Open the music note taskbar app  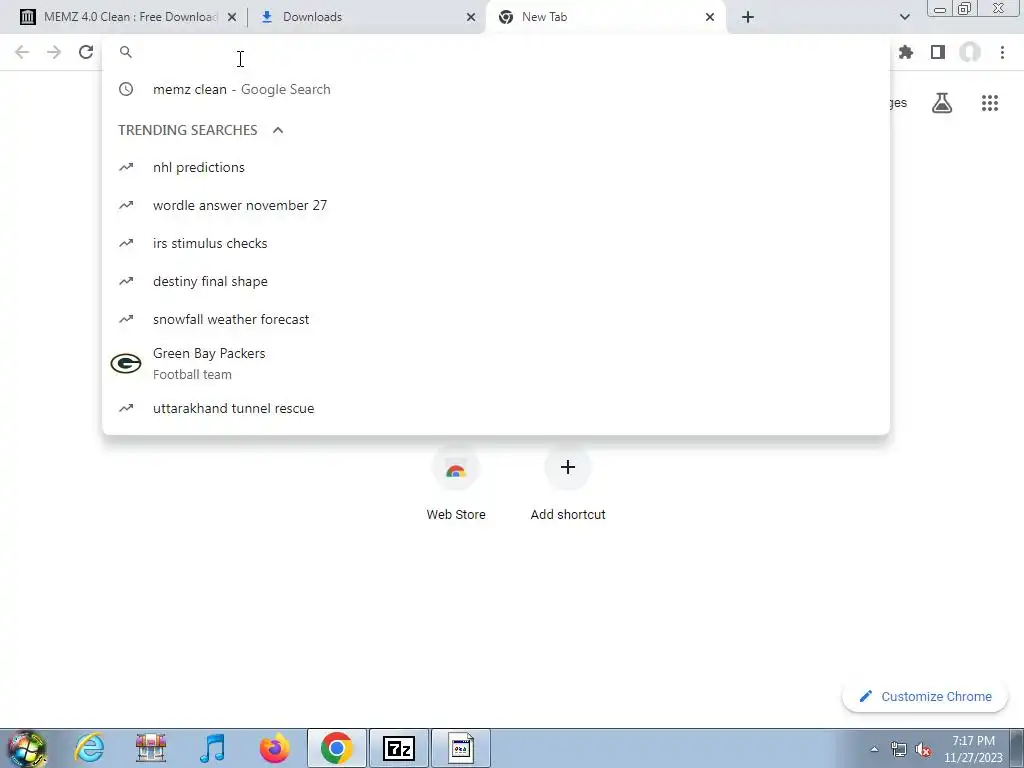(212, 748)
